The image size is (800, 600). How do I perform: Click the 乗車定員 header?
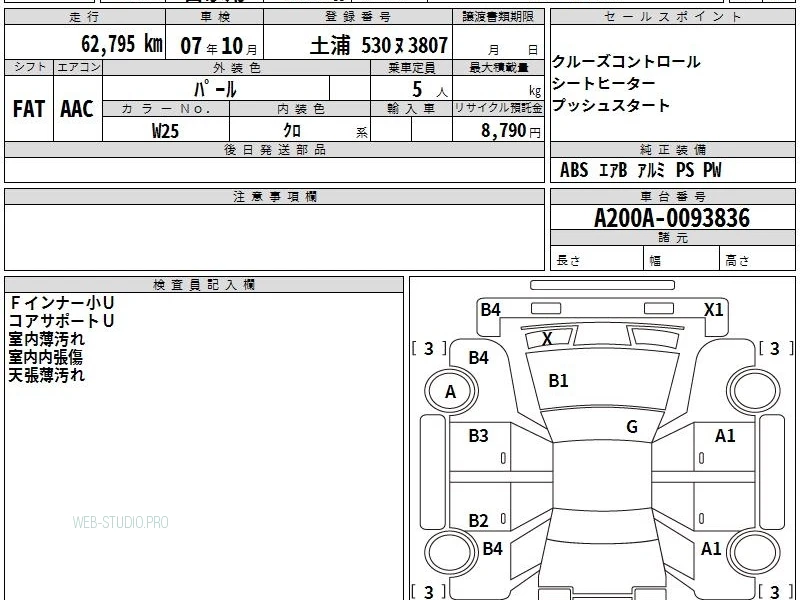[411, 67]
